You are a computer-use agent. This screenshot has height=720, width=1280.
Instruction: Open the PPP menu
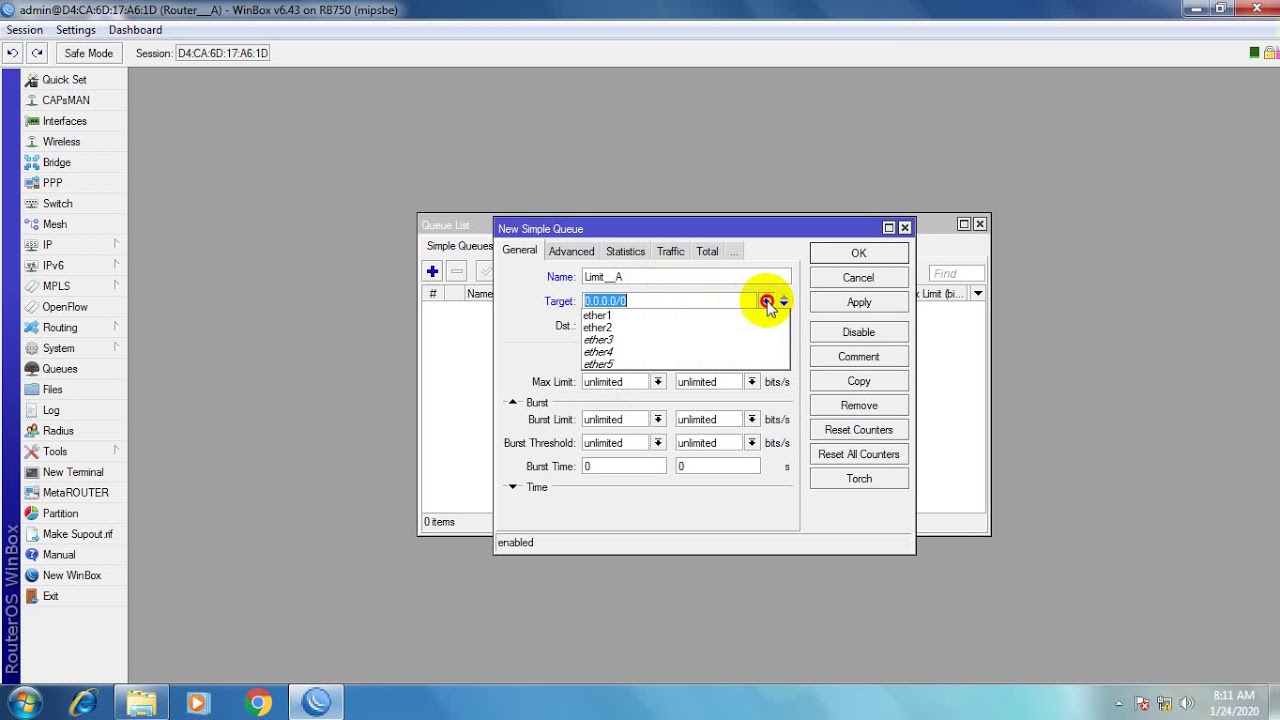[52, 183]
